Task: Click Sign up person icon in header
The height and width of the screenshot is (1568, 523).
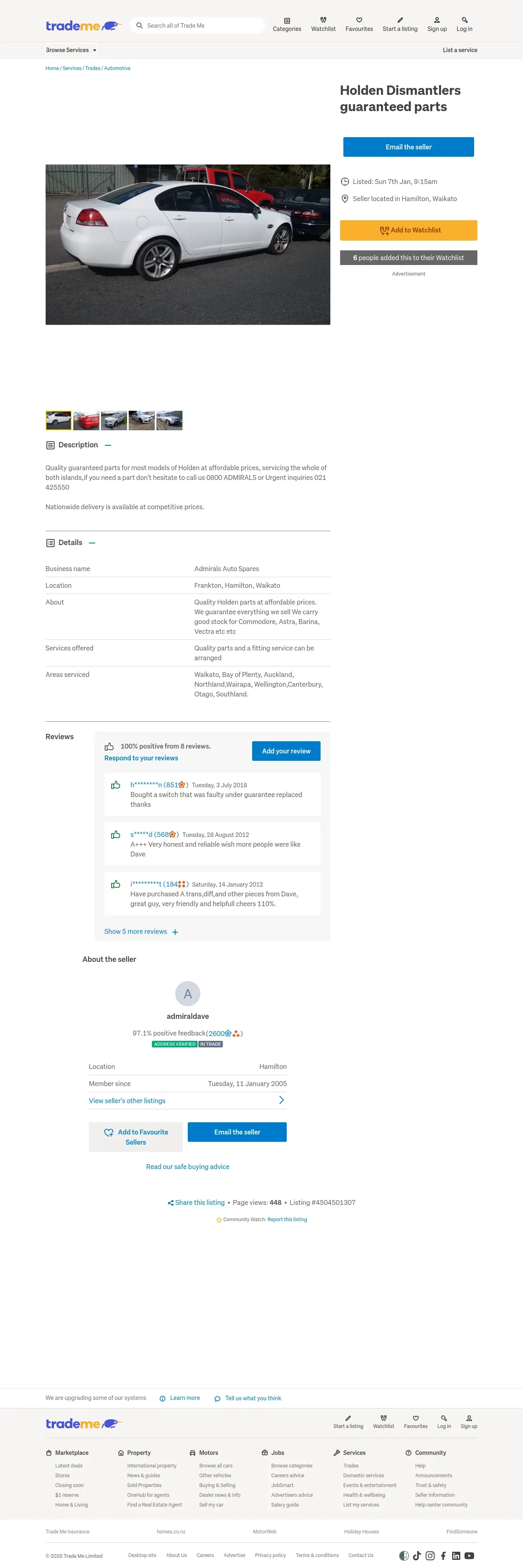Action: pos(437,20)
